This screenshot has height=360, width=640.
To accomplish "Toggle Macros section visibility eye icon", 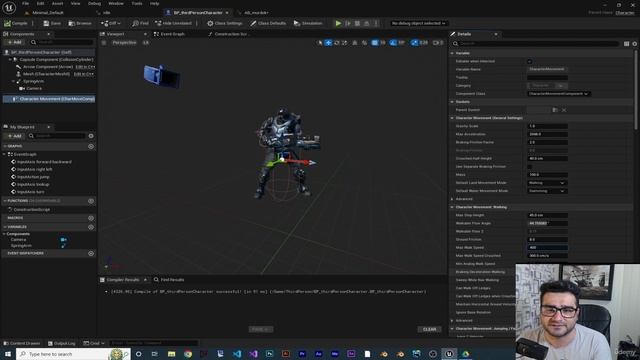I will (x=91, y=218).
